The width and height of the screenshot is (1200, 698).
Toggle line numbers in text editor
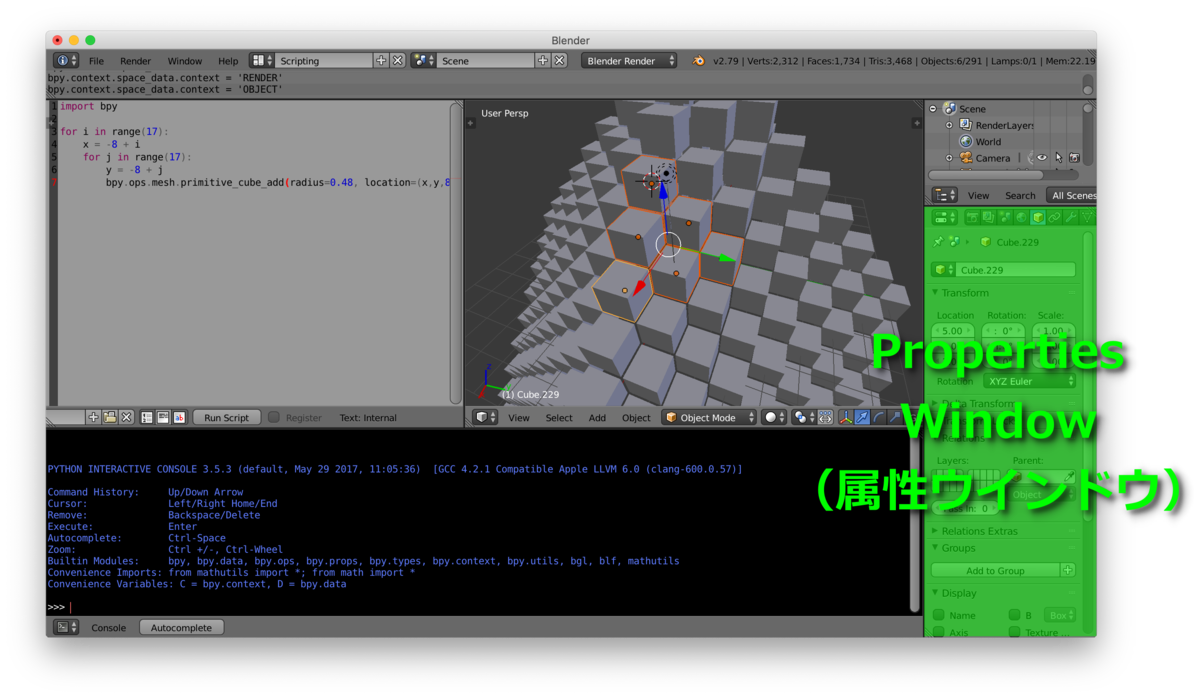146,417
